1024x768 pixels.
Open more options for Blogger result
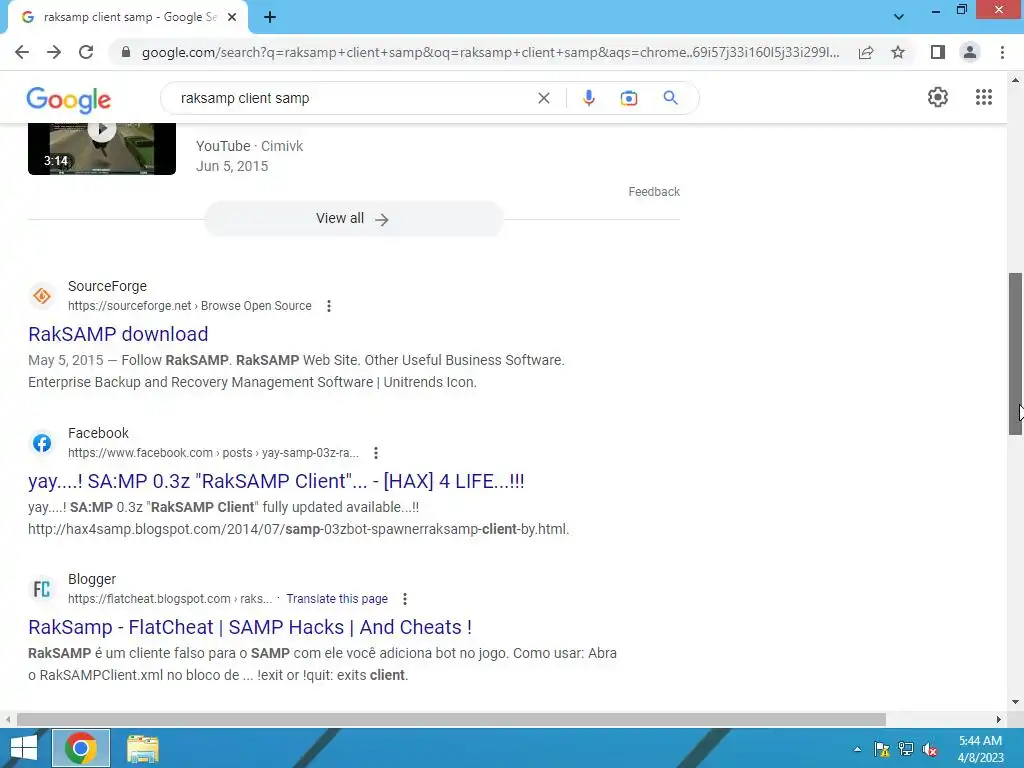[405, 599]
